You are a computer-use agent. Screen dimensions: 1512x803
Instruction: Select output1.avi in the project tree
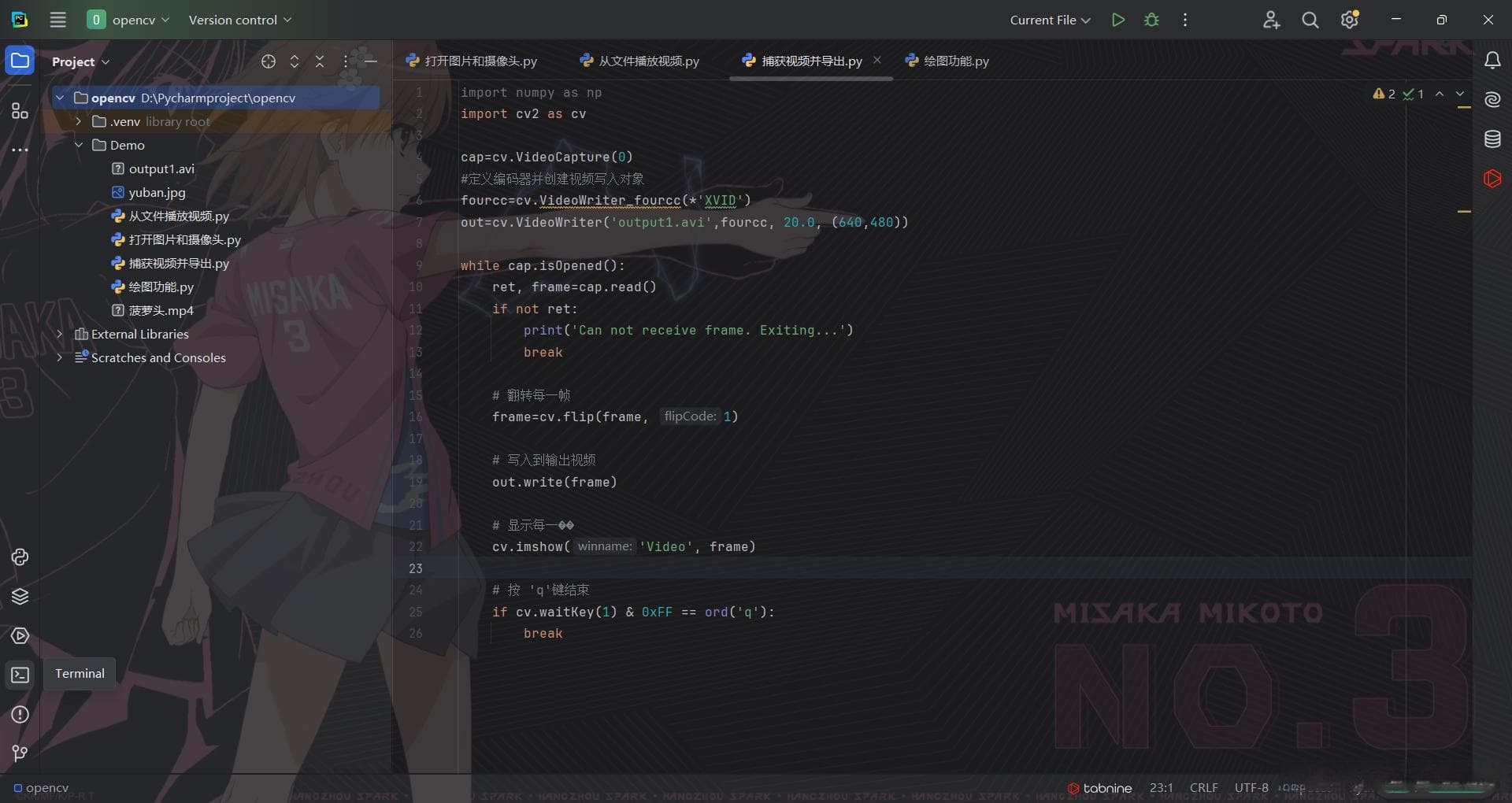(x=153, y=168)
